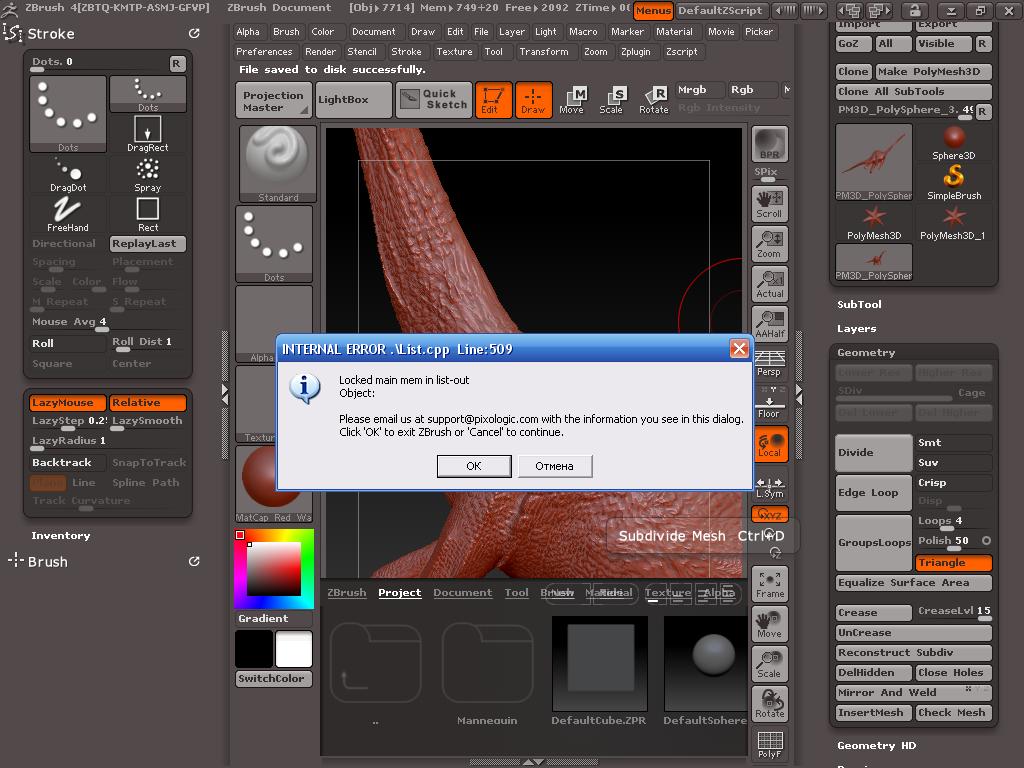The width and height of the screenshot is (1024, 768).
Task: Collapse the Geometry section
Action: click(x=866, y=353)
